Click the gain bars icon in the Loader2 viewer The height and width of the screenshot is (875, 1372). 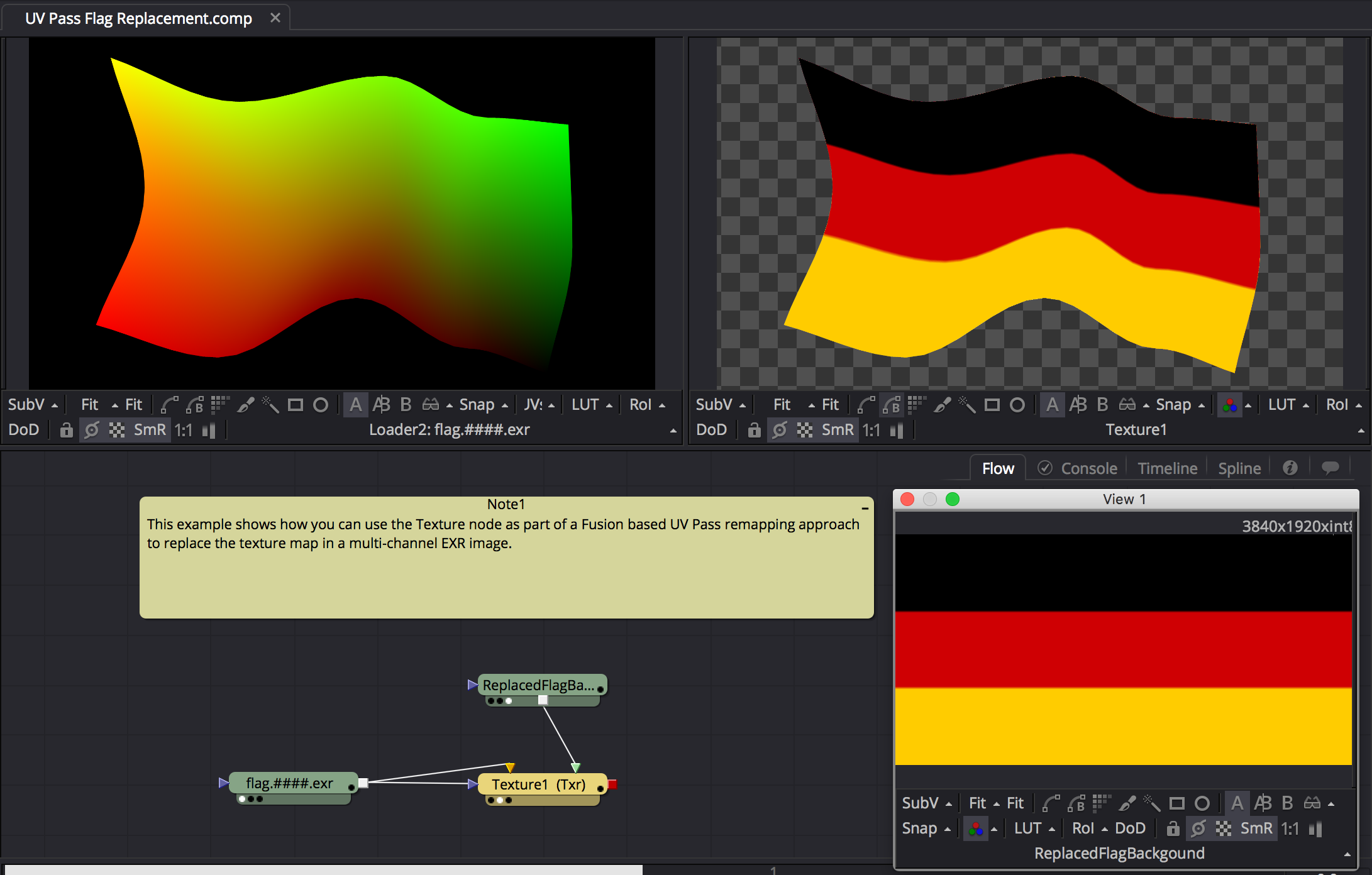click(209, 430)
